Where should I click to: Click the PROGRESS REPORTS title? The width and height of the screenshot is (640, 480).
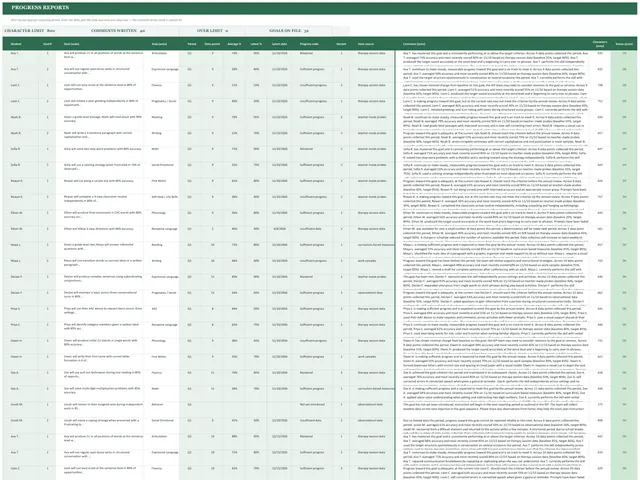(x=40, y=7)
